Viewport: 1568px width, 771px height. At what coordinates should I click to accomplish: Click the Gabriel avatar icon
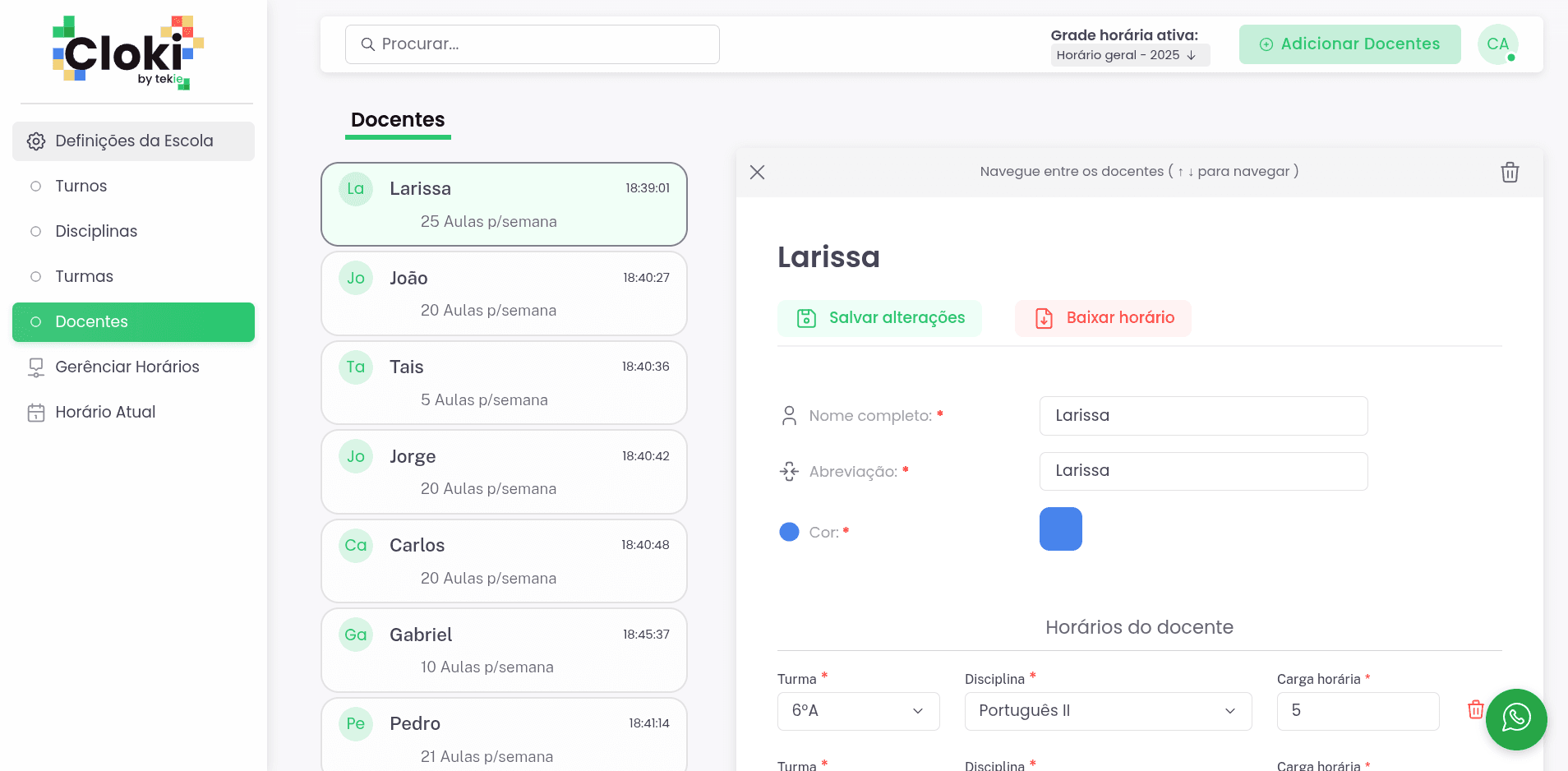pyautogui.click(x=356, y=635)
